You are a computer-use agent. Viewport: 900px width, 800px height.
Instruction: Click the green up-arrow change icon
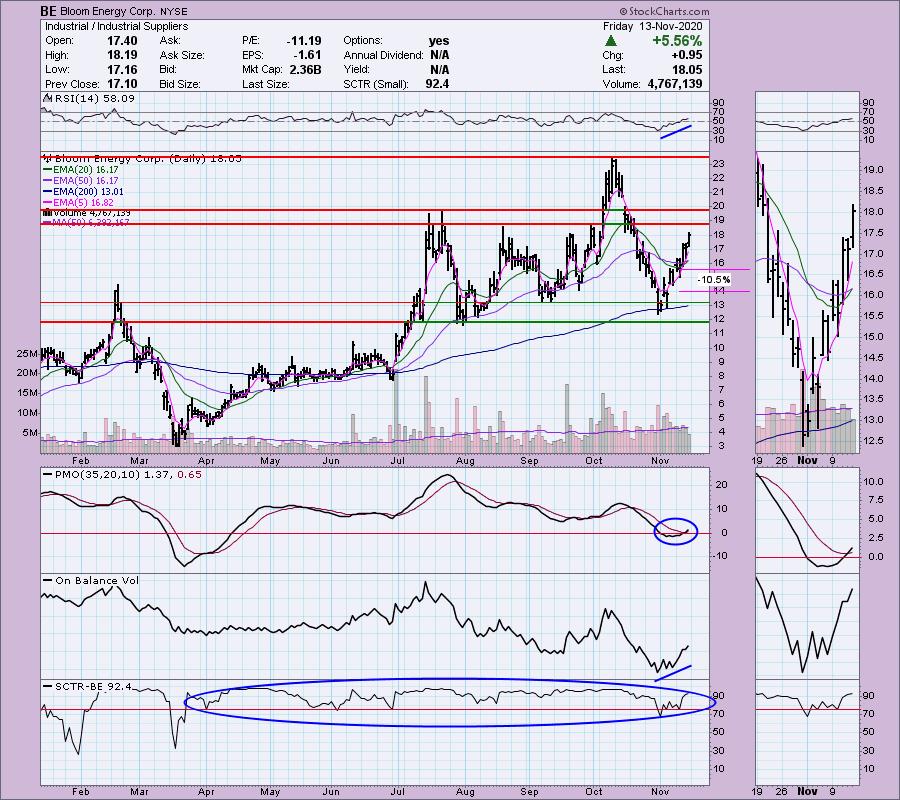point(611,41)
